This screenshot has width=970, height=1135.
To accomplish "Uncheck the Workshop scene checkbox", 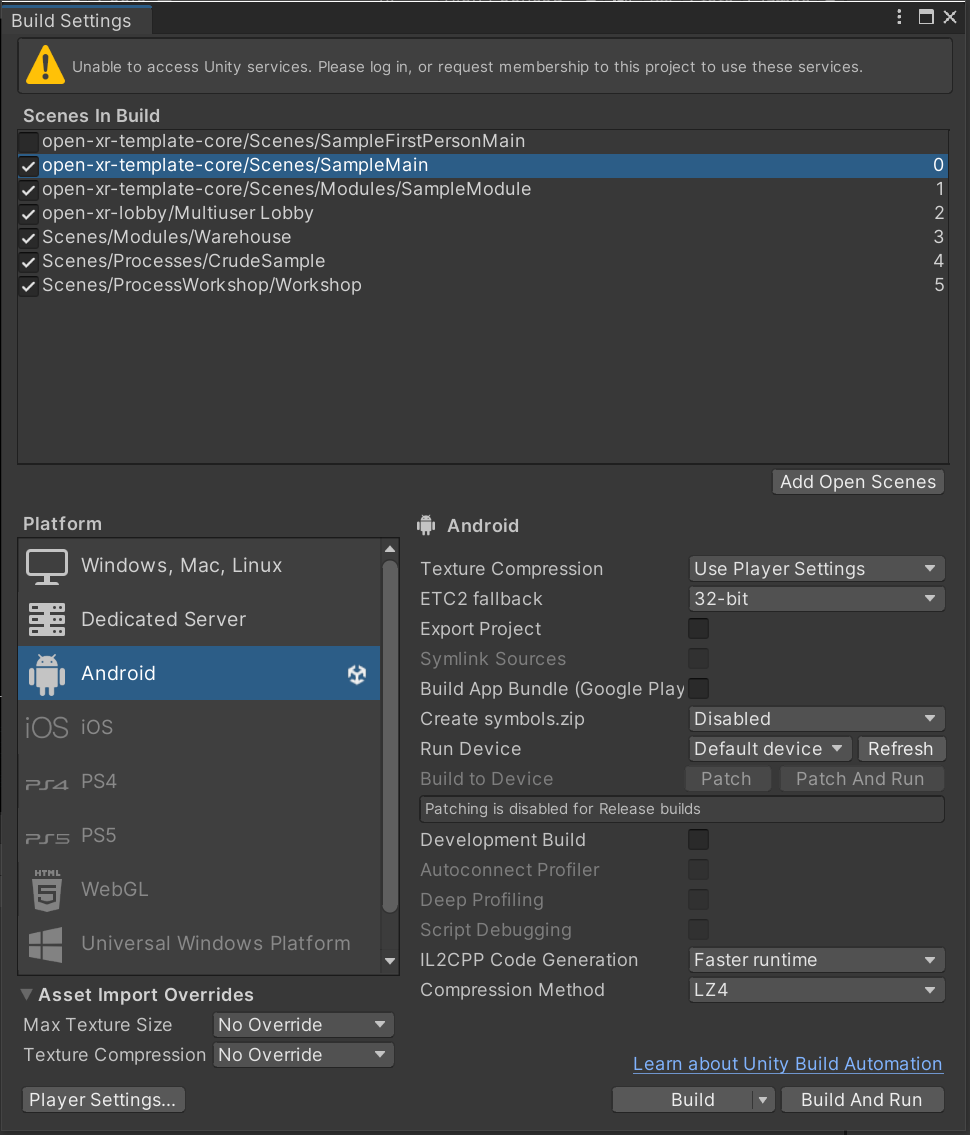I will tap(29, 285).
